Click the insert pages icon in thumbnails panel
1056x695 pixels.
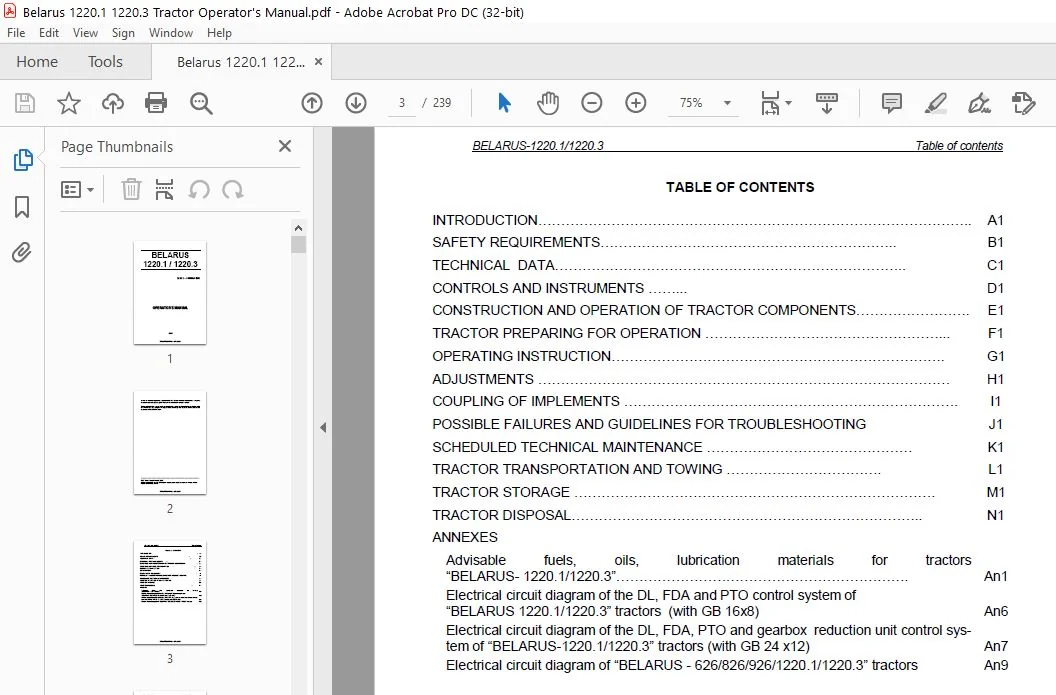coord(164,189)
